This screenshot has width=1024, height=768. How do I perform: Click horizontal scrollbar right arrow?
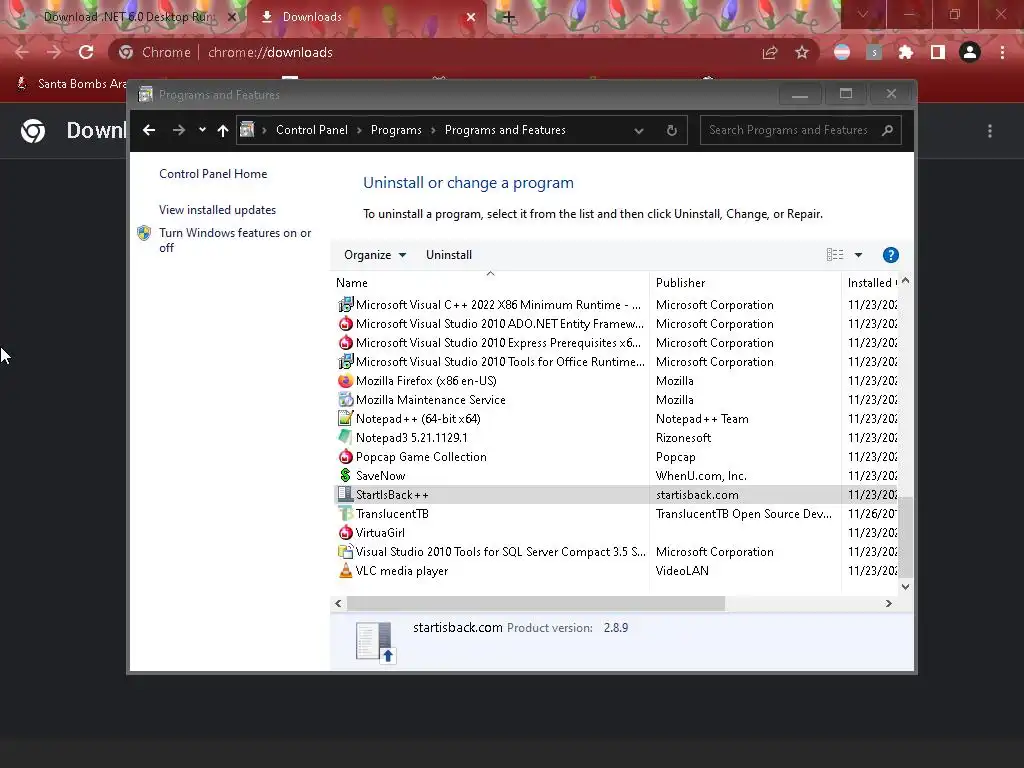click(888, 603)
